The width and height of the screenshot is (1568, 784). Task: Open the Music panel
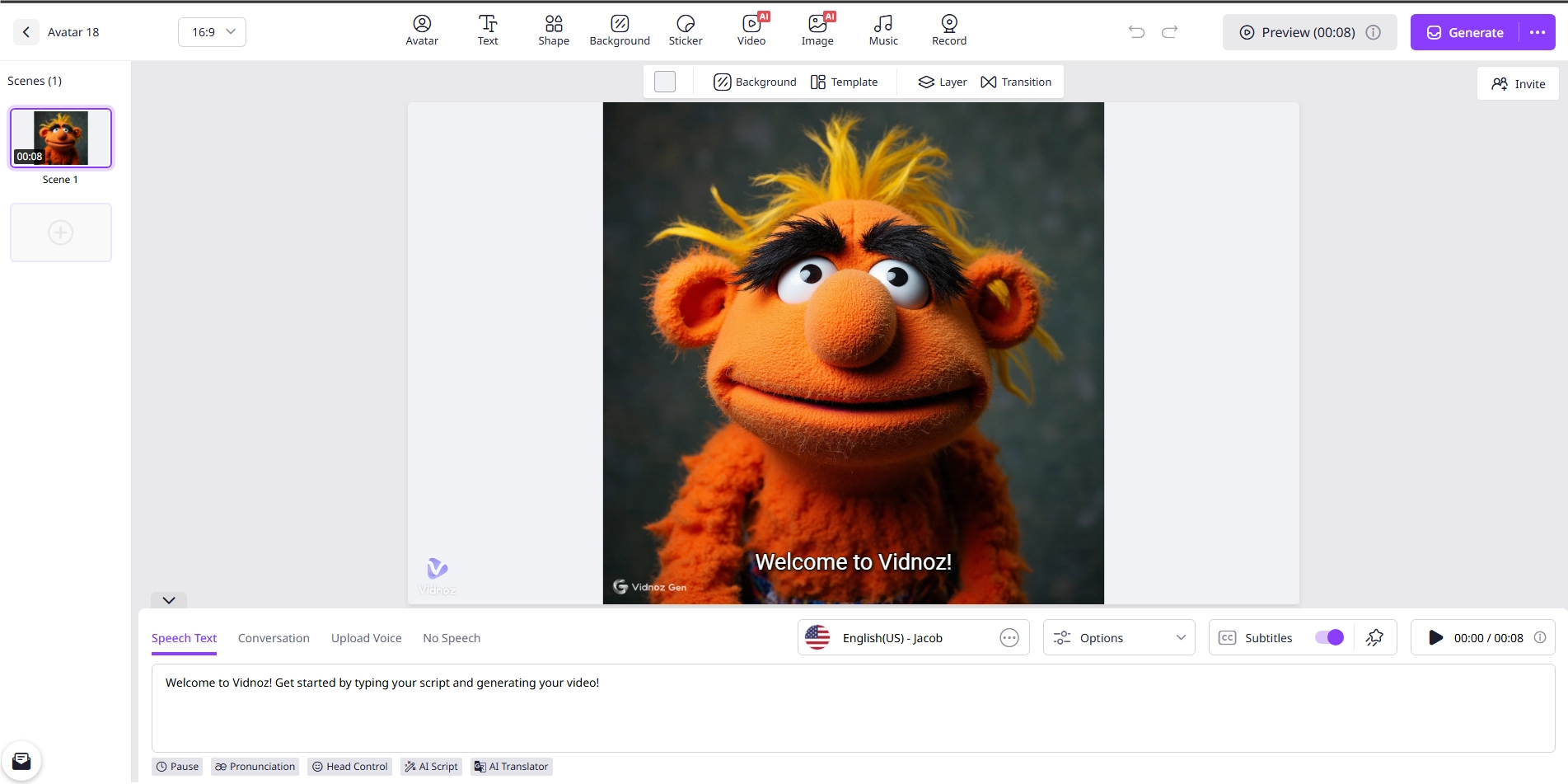882,30
